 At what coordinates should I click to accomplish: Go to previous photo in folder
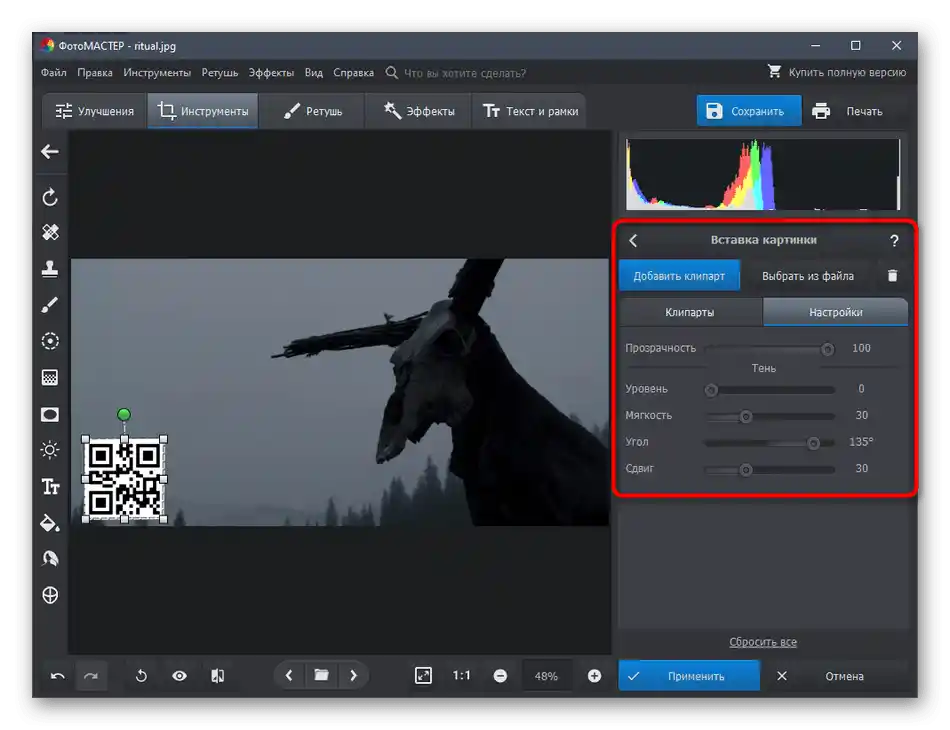(289, 676)
